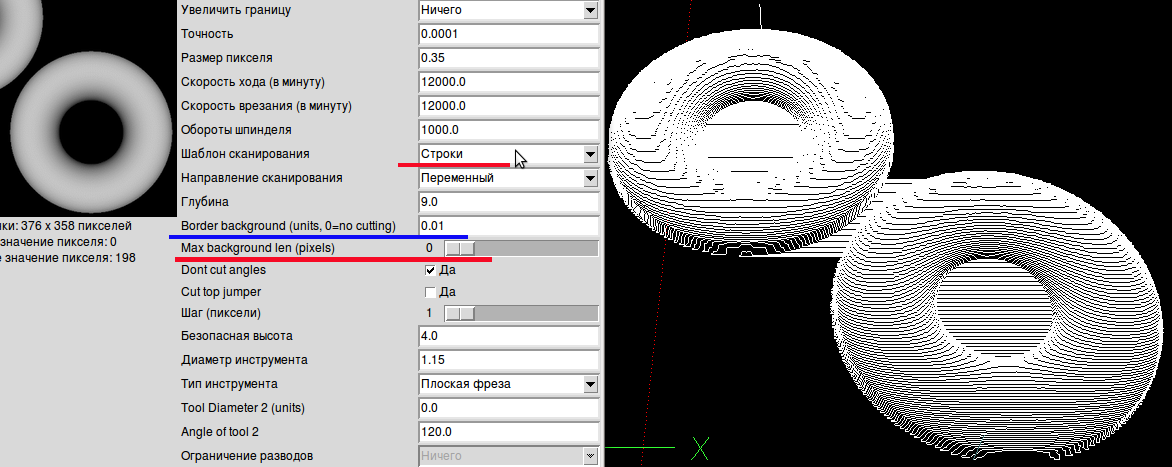Screen dimensions: 1172x467
Task: Edit the Диаметр инструмента value 1.15
Action: pos(509,359)
